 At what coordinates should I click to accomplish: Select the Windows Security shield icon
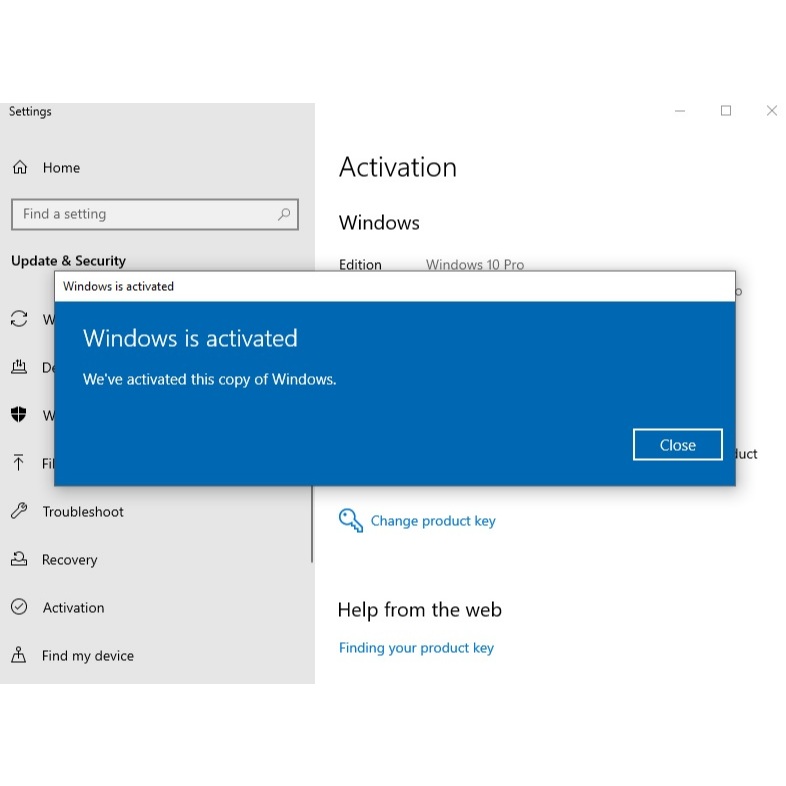(19, 415)
